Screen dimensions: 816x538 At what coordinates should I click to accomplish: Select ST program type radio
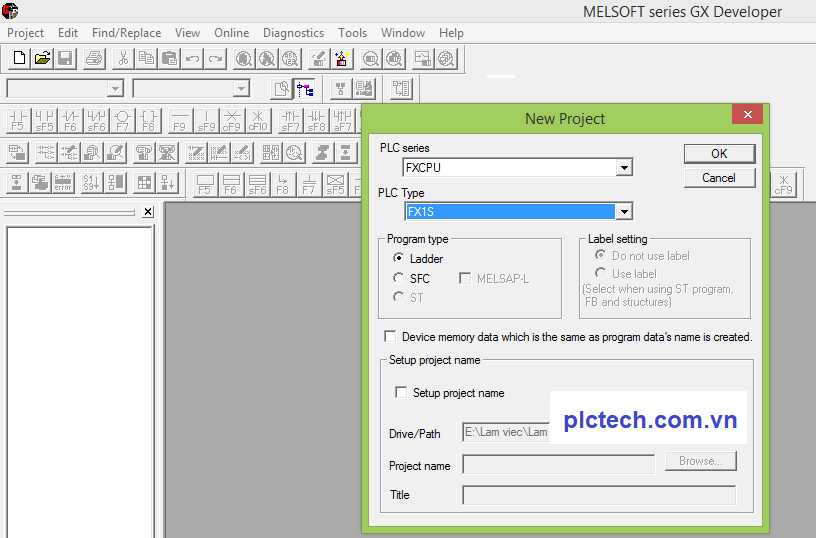tap(408, 298)
